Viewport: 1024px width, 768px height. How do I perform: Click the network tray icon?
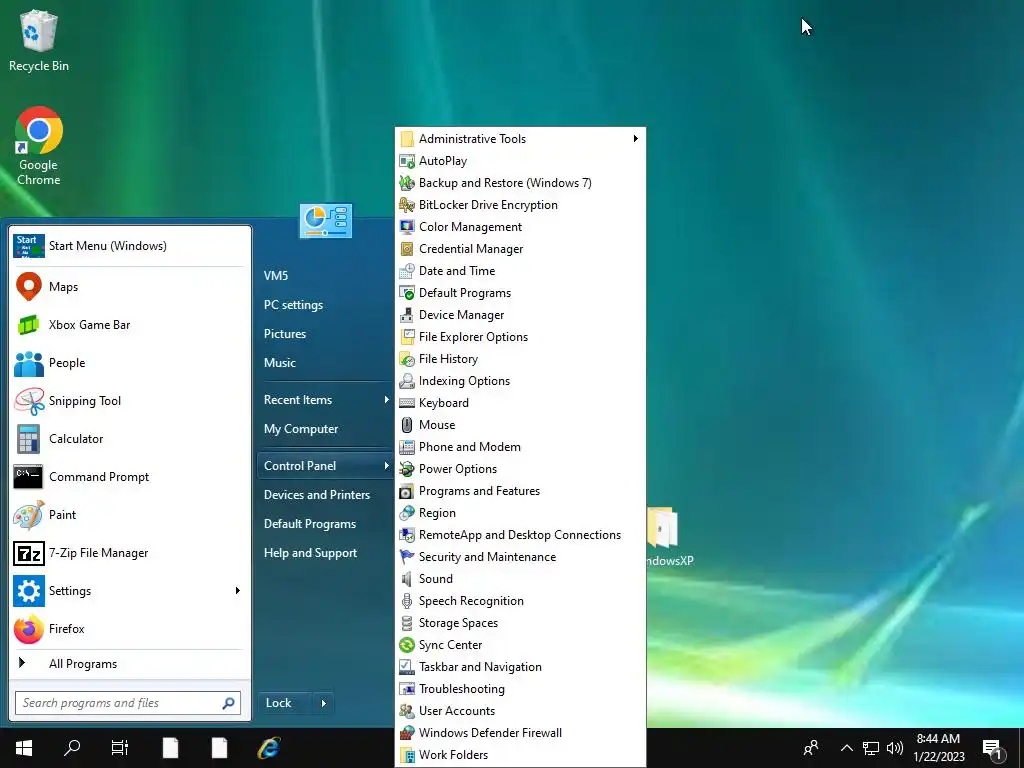(871, 748)
